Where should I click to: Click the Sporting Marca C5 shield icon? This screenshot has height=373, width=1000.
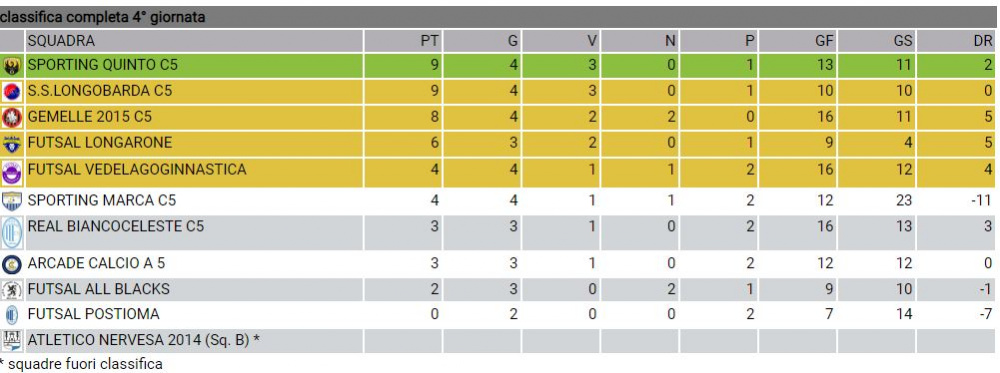(12, 201)
